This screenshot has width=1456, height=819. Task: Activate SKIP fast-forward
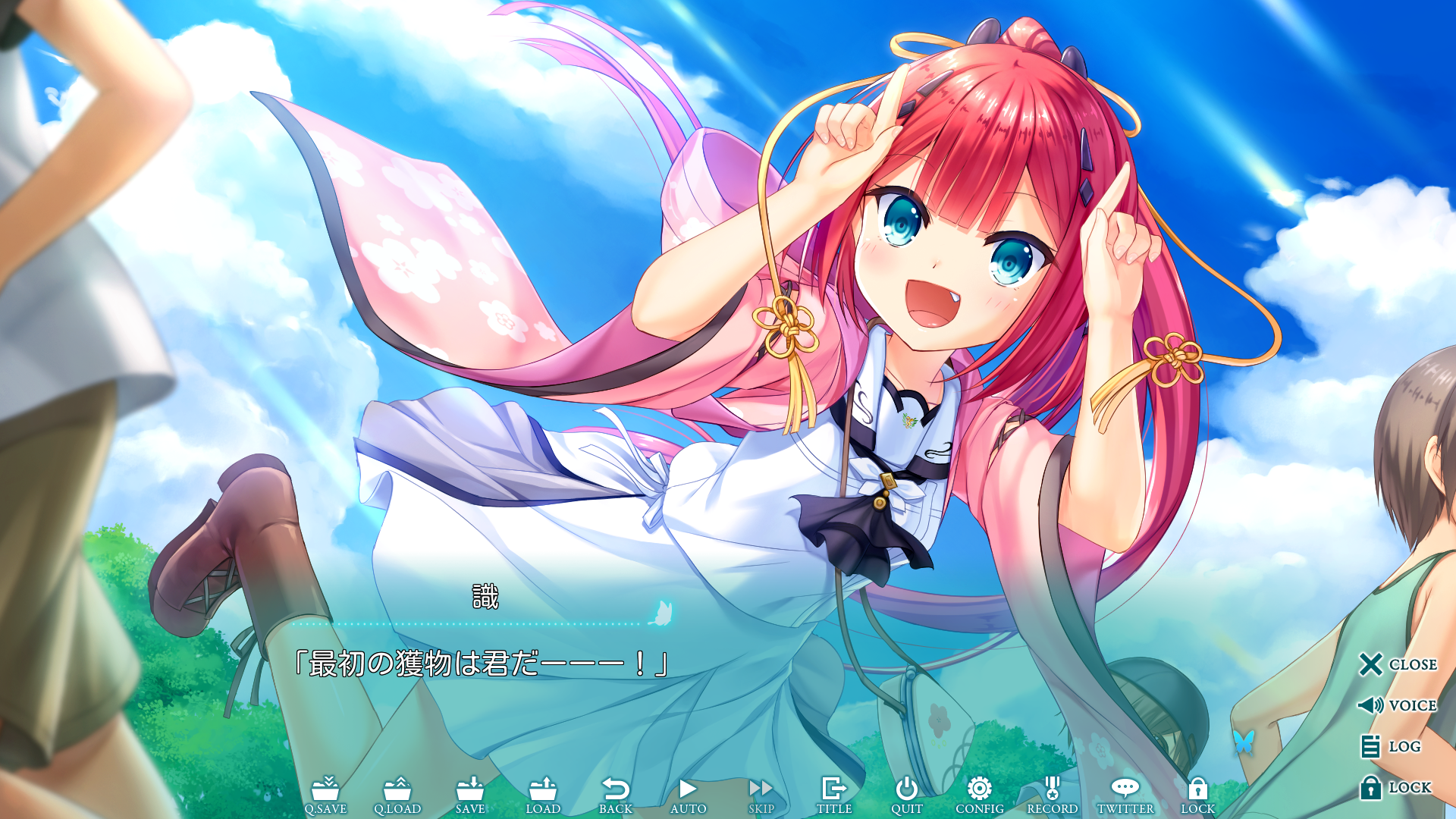pyautogui.click(x=761, y=795)
